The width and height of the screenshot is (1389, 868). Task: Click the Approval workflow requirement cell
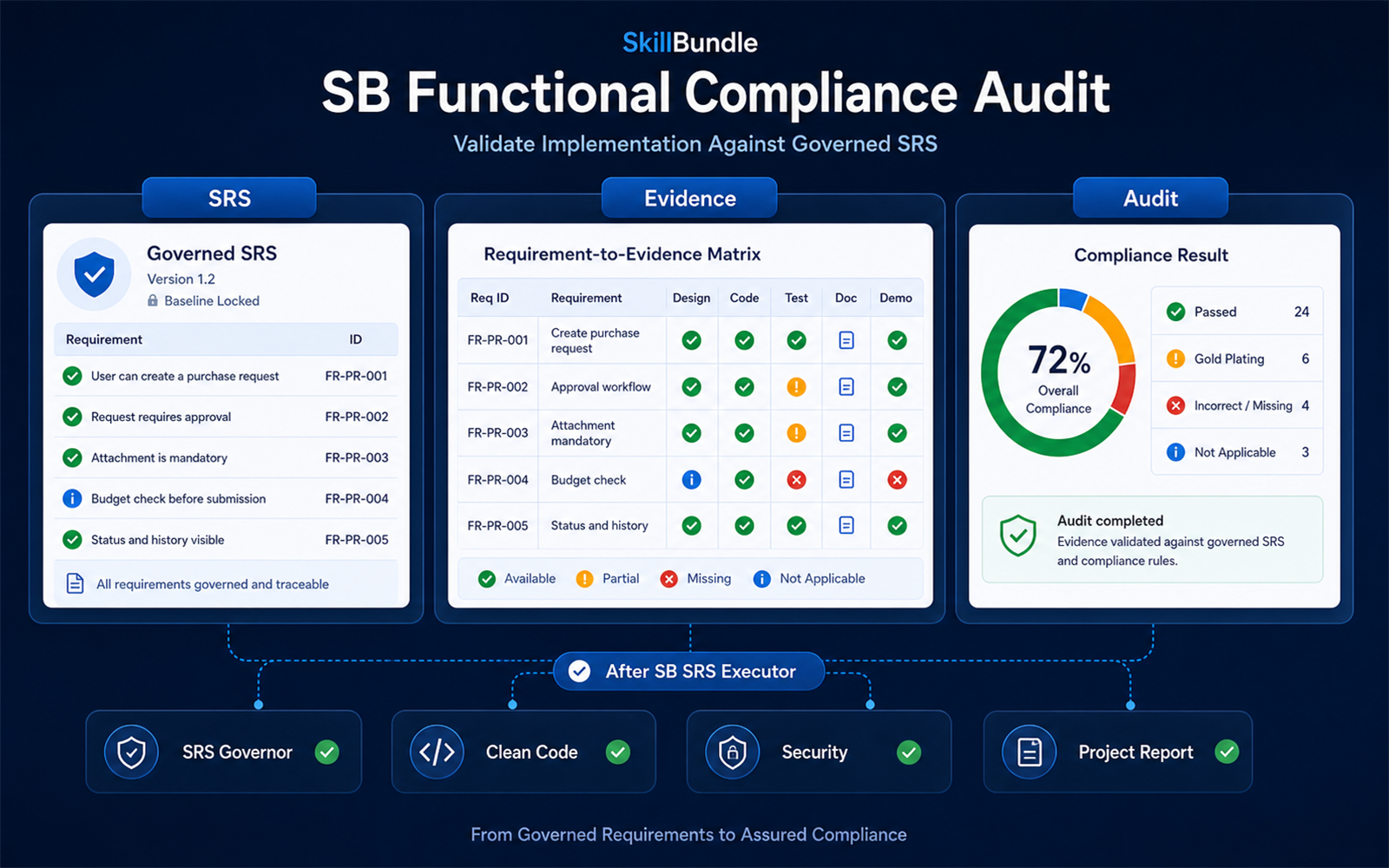tap(601, 387)
